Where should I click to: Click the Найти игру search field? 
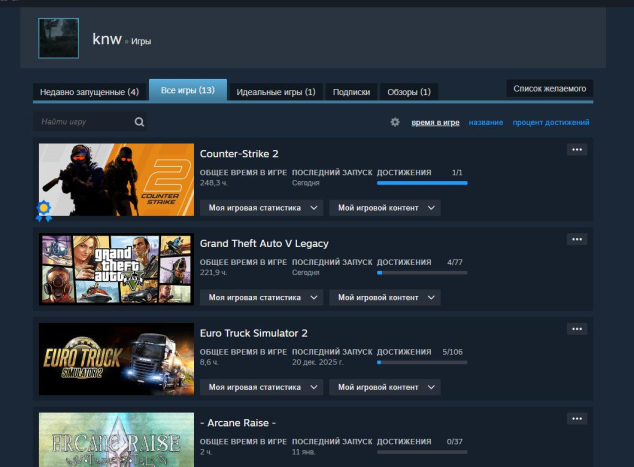point(83,122)
